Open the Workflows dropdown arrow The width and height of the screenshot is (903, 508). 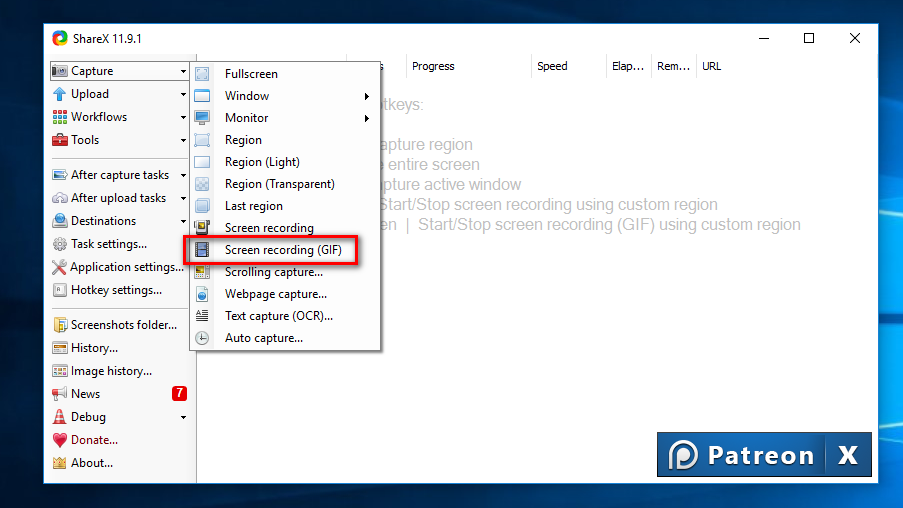(183, 117)
